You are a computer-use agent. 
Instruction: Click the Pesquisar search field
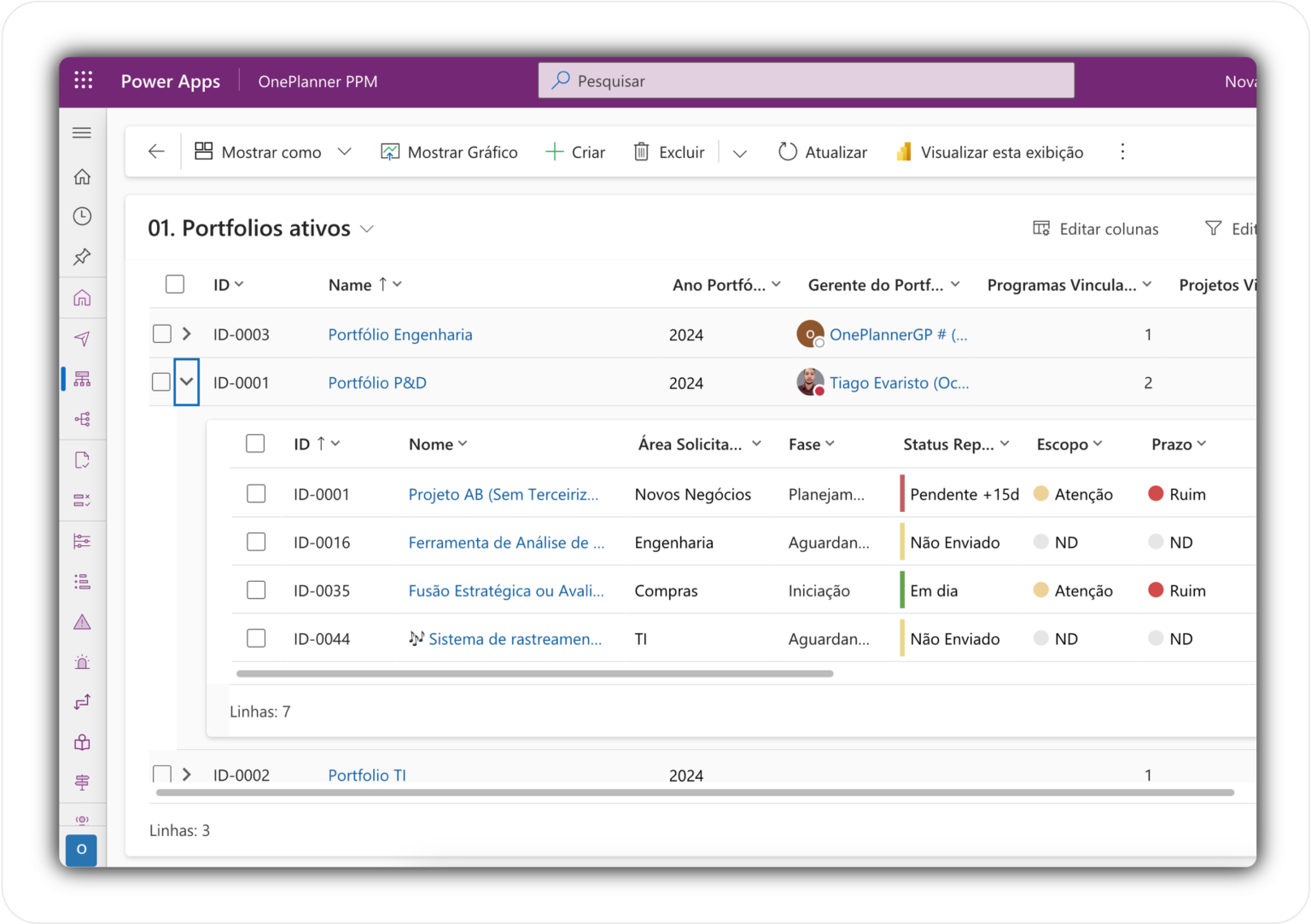click(x=806, y=81)
